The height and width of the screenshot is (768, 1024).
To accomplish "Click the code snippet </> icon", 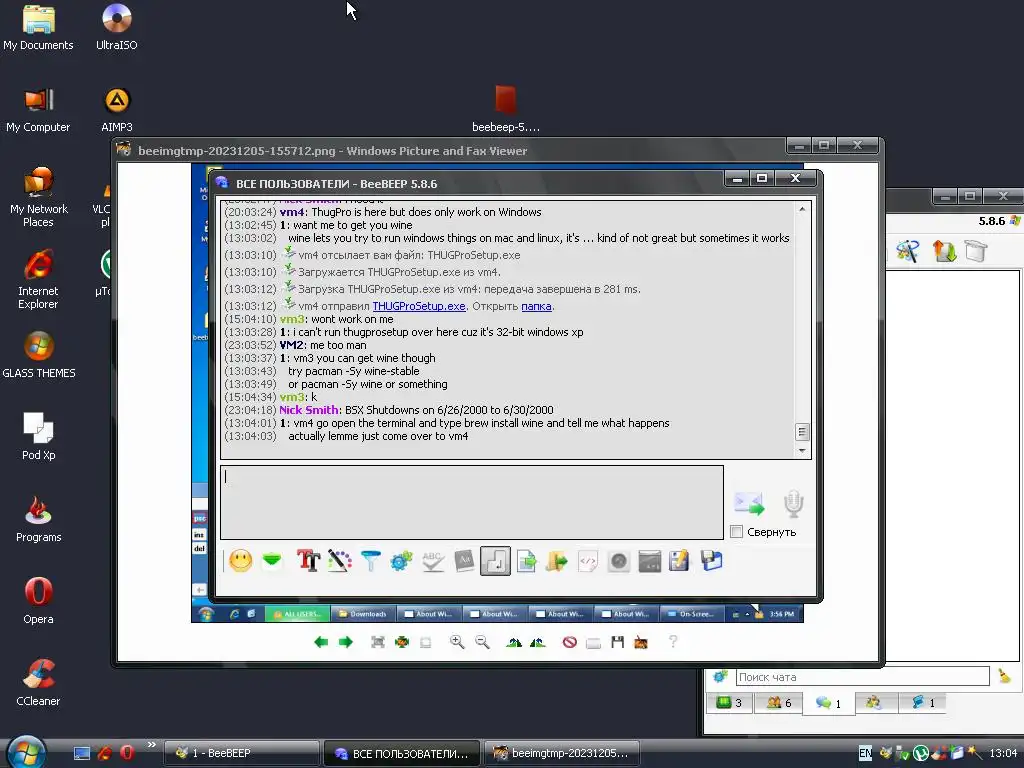I will (588, 560).
